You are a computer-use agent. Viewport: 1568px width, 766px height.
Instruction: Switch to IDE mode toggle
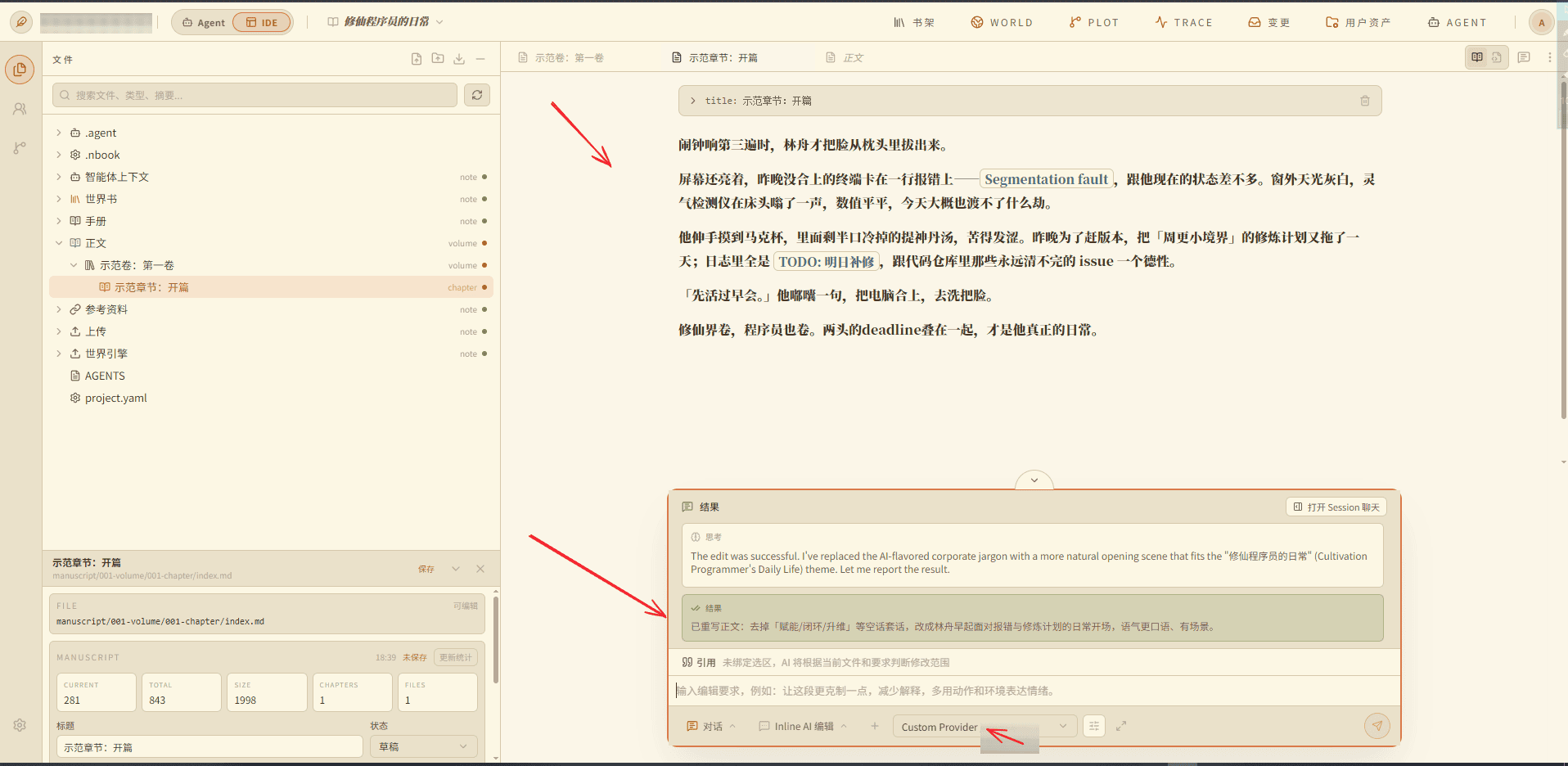click(x=262, y=22)
